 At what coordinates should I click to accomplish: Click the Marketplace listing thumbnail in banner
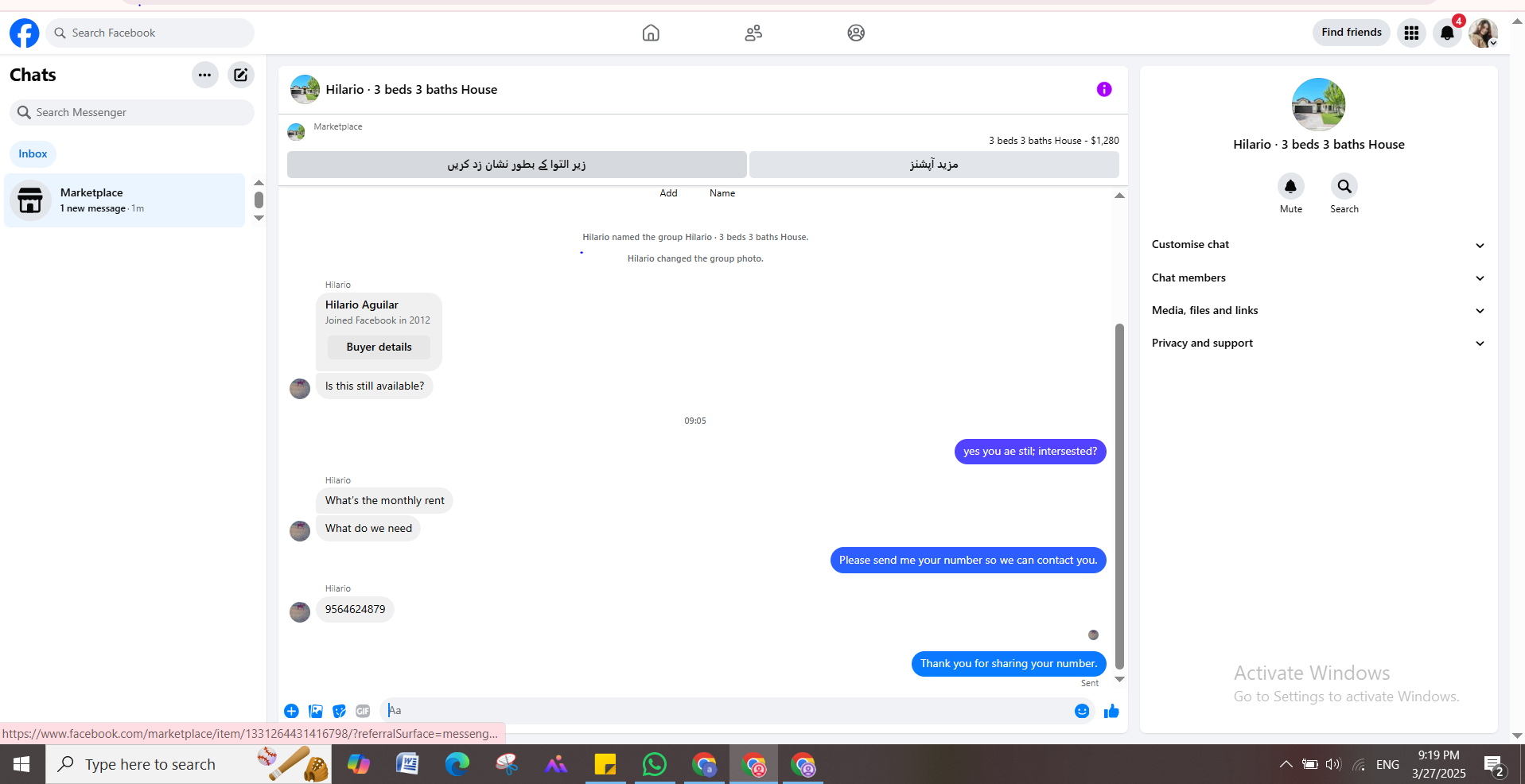(296, 132)
